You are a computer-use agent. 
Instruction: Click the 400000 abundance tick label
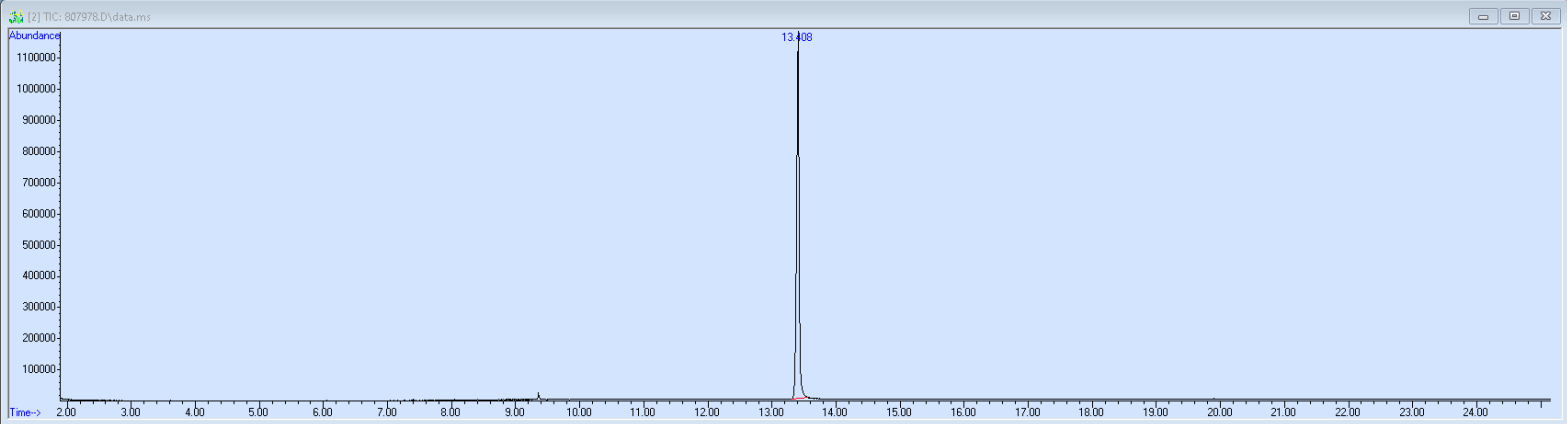click(39, 276)
